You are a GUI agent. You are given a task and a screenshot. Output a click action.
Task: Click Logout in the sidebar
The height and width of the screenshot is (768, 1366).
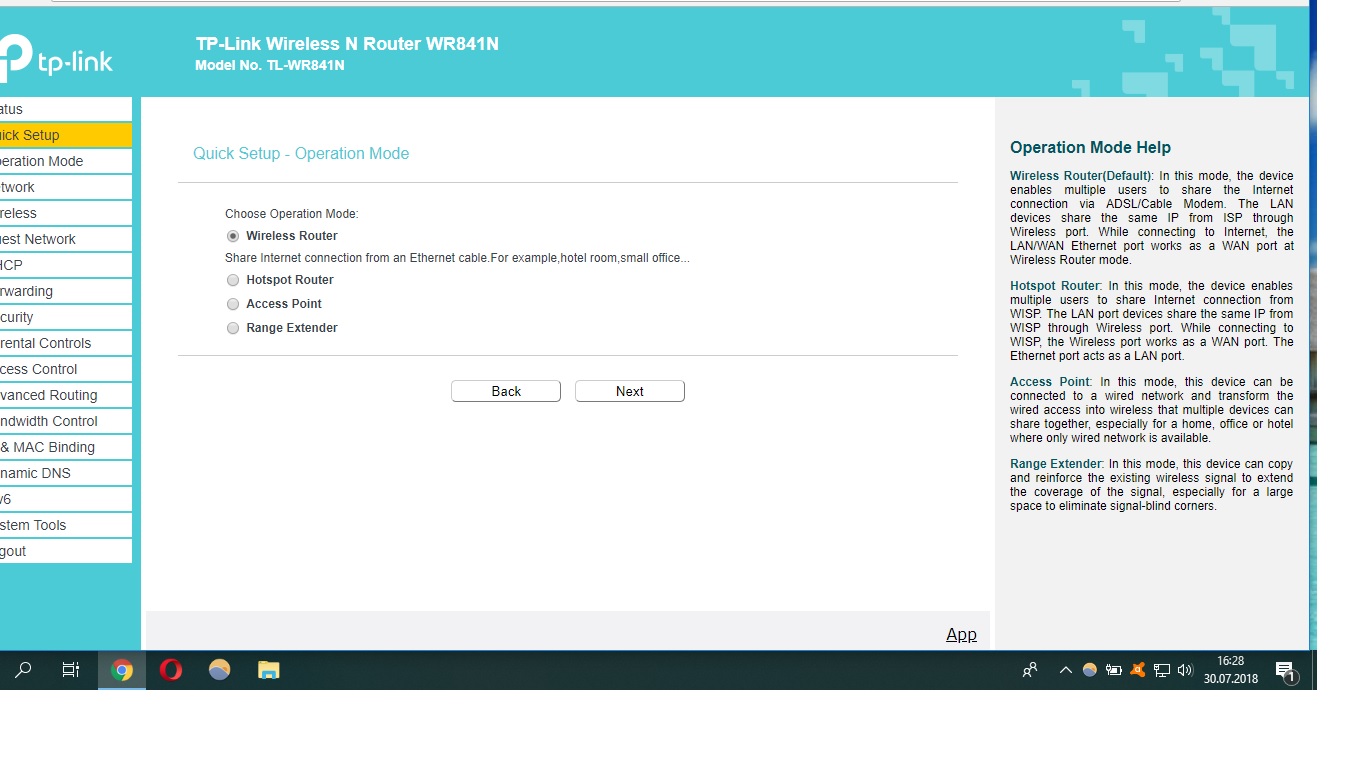click(66, 551)
